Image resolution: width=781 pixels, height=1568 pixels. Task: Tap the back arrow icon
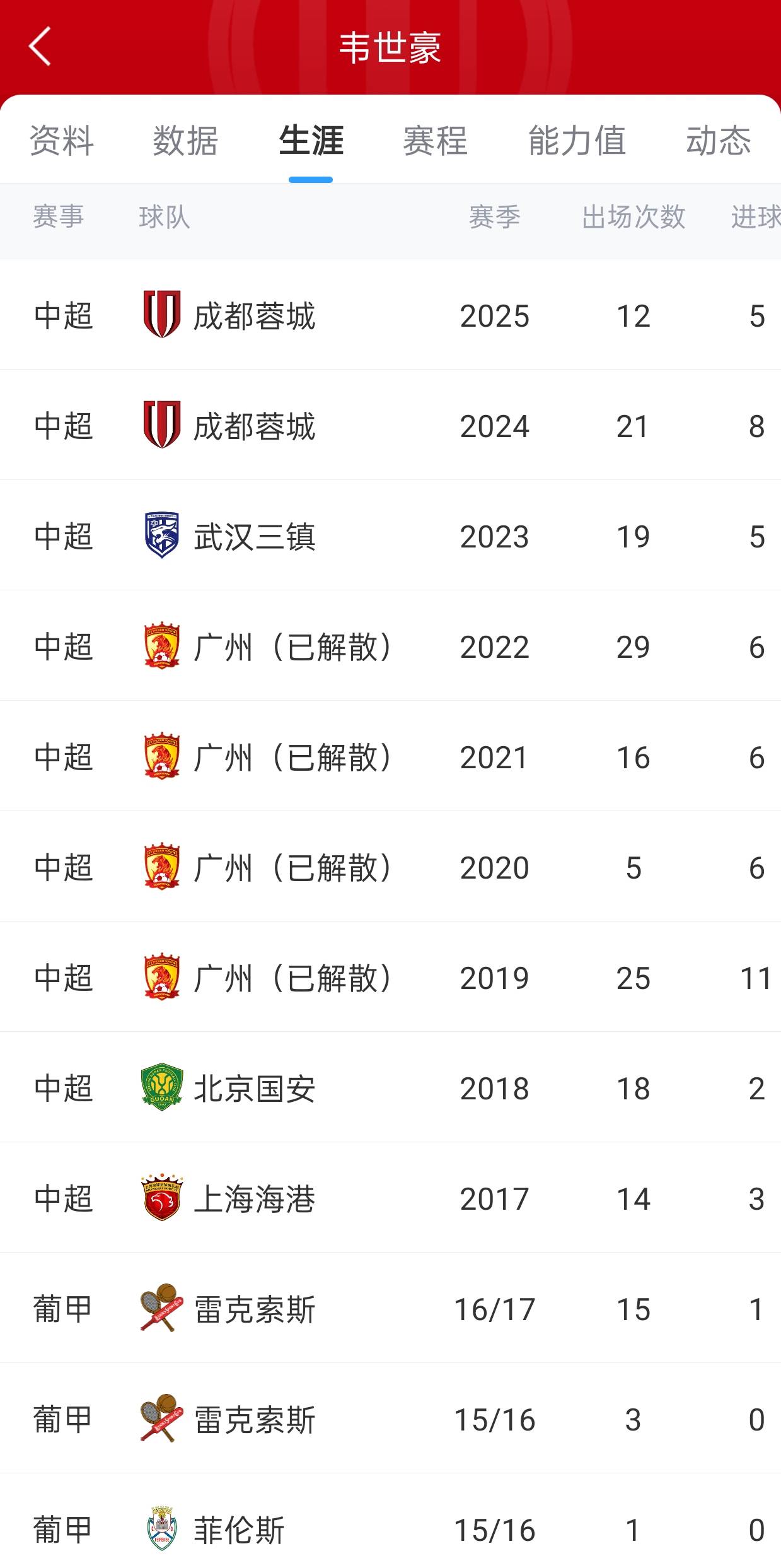point(40,46)
